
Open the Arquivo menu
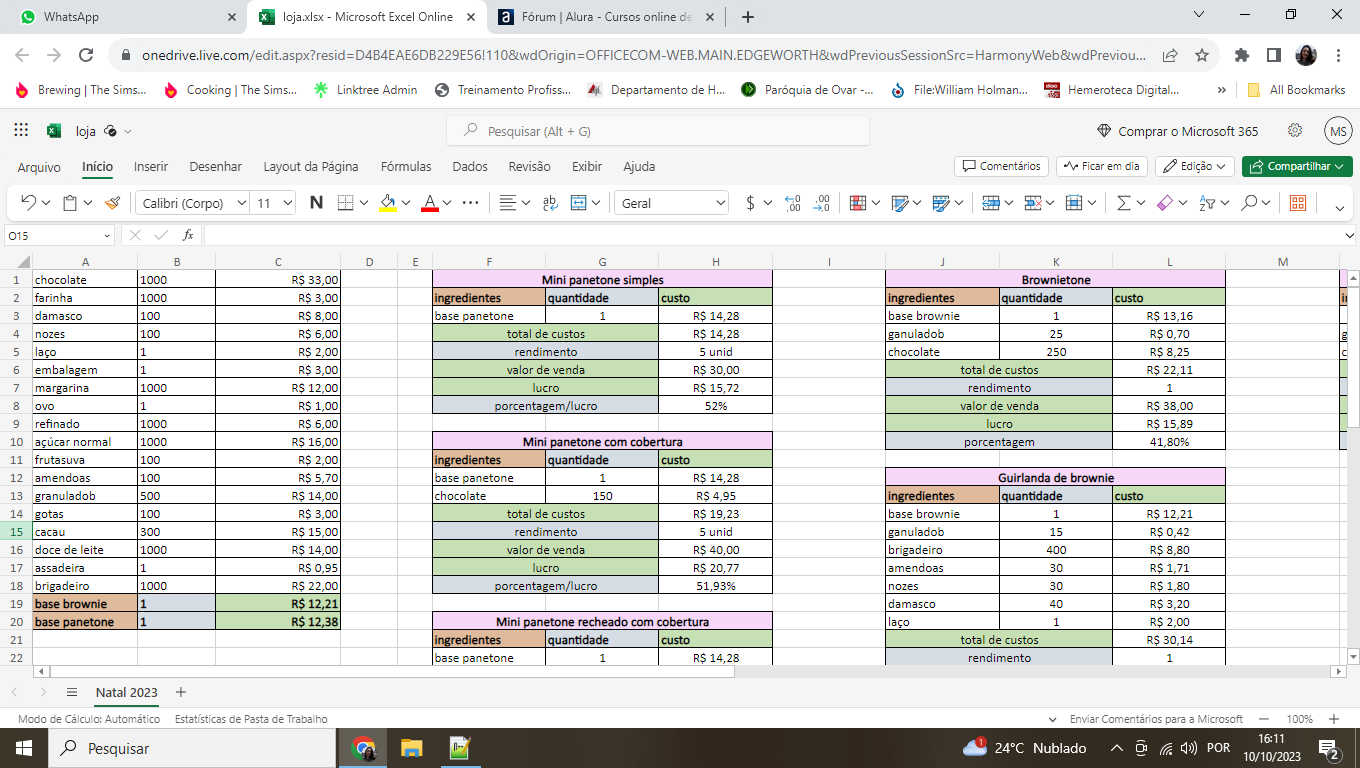(39, 167)
